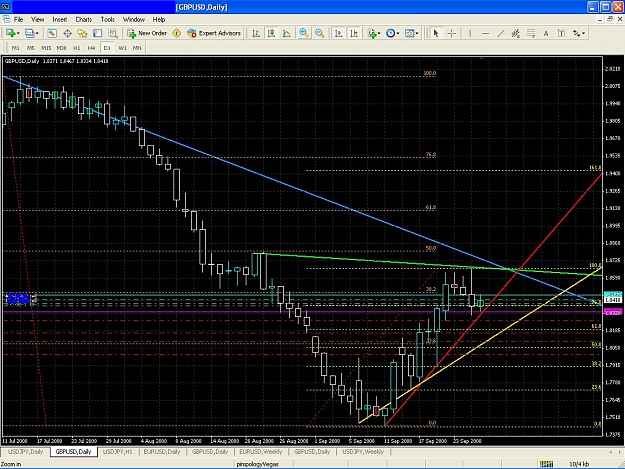Image resolution: width=625 pixels, height=469 pixels.
Task: Switch timeframe to H4
Action: point(92,48)
